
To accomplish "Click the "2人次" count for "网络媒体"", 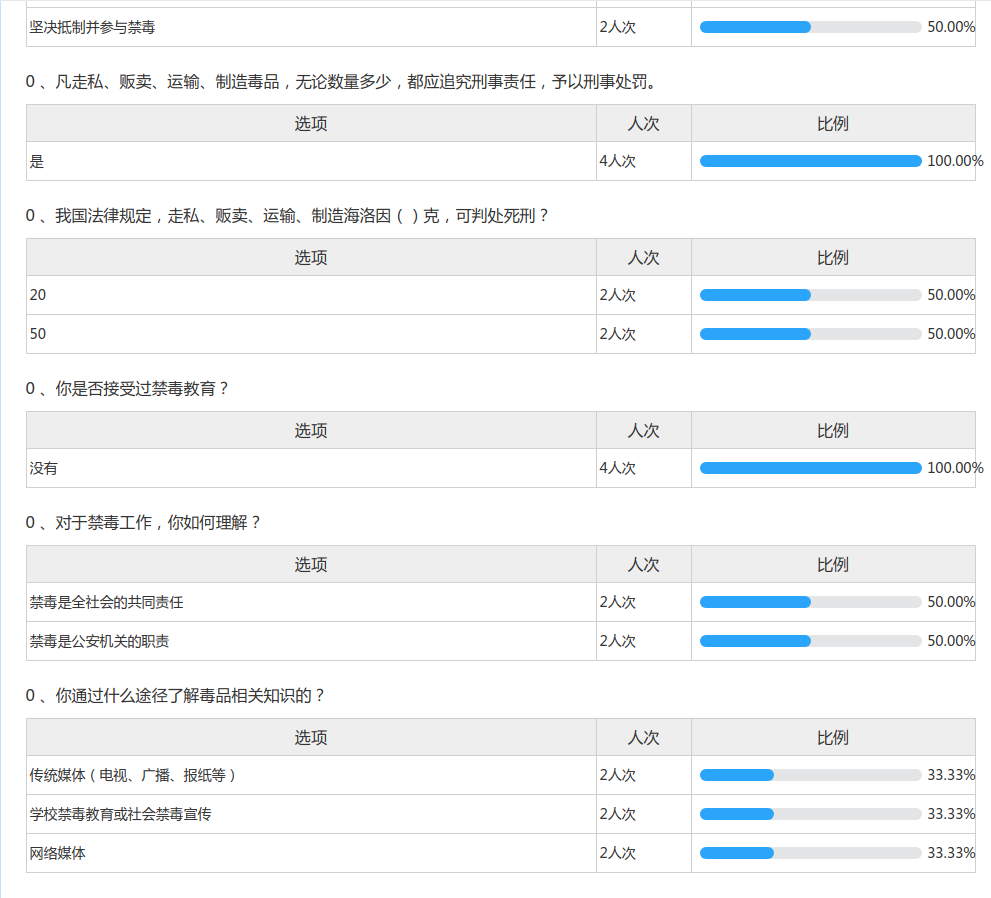I will 617,853.
